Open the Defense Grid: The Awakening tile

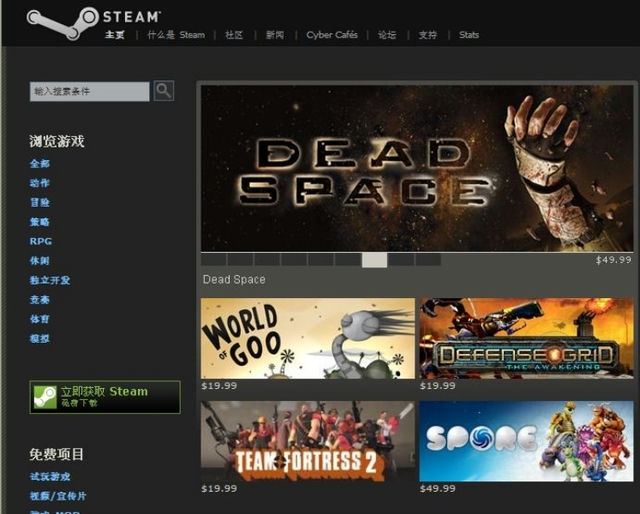pyautogui.click(x=526, y=337)
